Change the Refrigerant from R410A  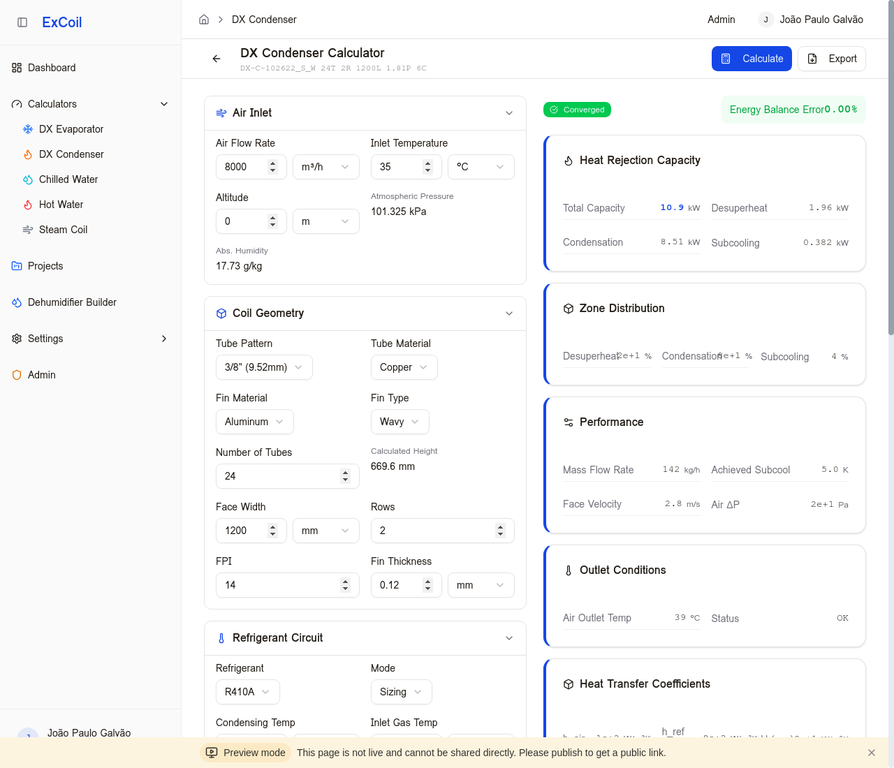[246, 691]
